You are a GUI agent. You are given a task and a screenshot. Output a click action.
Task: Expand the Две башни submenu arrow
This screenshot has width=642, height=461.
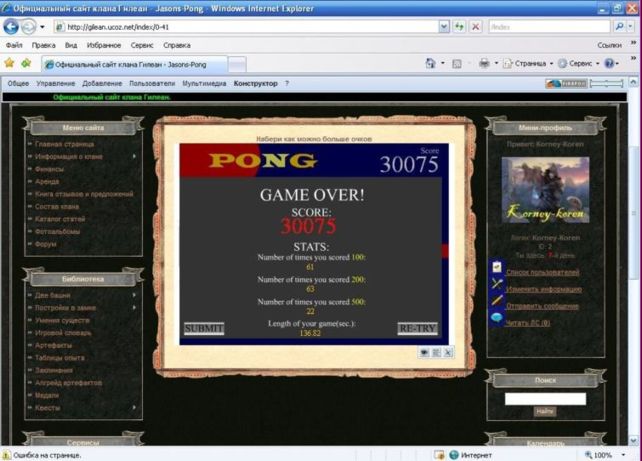(x=134, y=295)
